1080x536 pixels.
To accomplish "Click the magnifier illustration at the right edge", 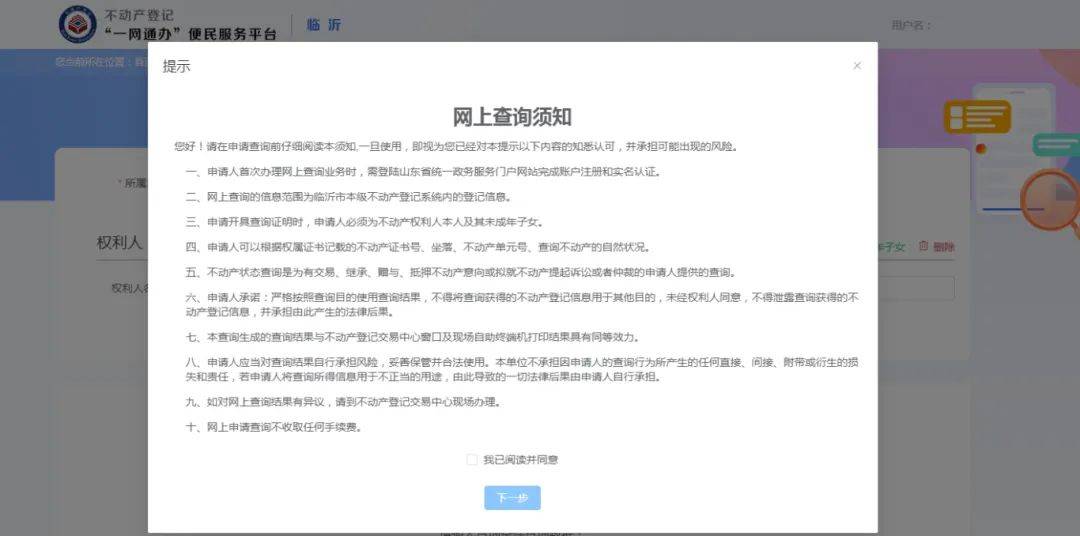I will point(1050,203).
